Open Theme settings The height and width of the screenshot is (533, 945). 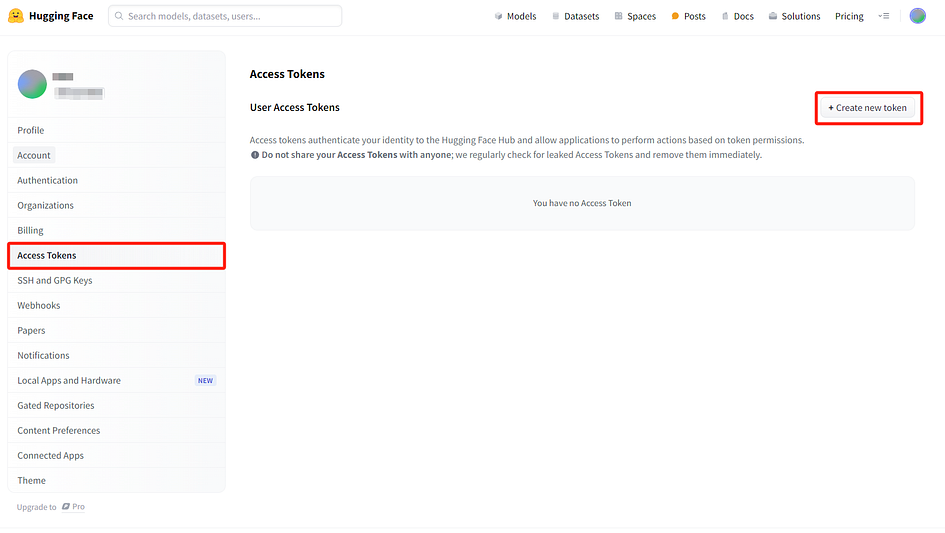pyautogui.click(x=116, y=481)
